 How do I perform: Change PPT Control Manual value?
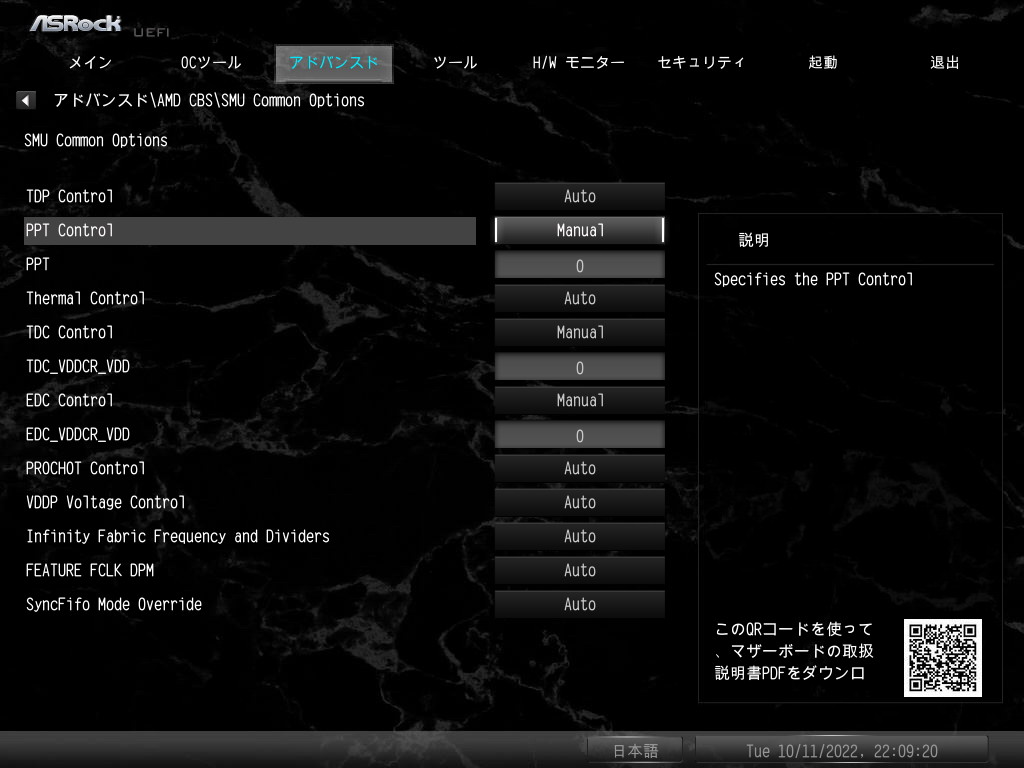580,230
